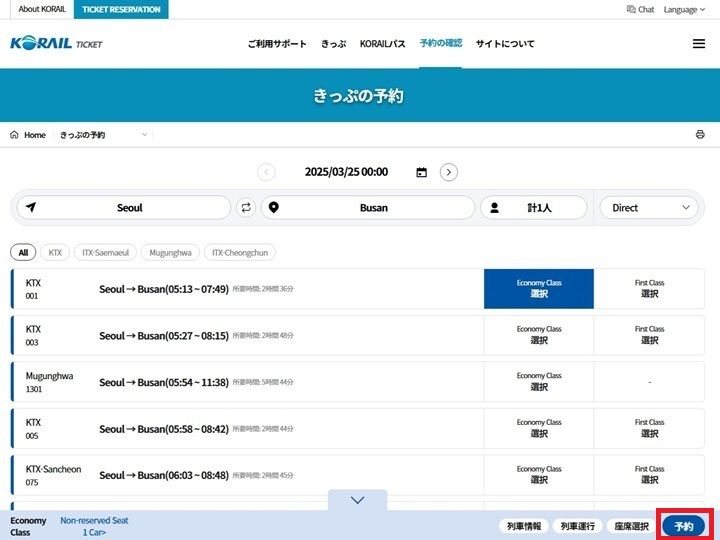This screenshot has width=720, height=540.
Task: Select First Class for KTX-Sancheon 075
Action: (x=649, y=475)
